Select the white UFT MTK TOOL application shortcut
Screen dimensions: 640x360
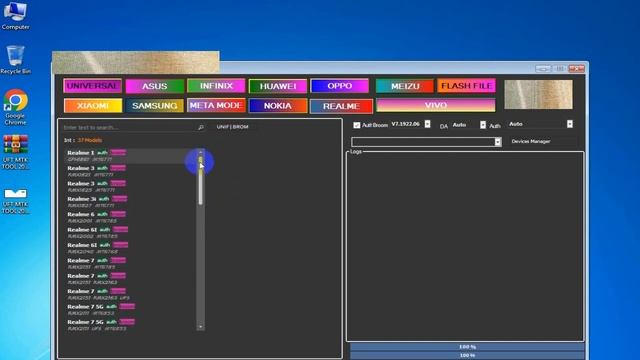point(15,201)
